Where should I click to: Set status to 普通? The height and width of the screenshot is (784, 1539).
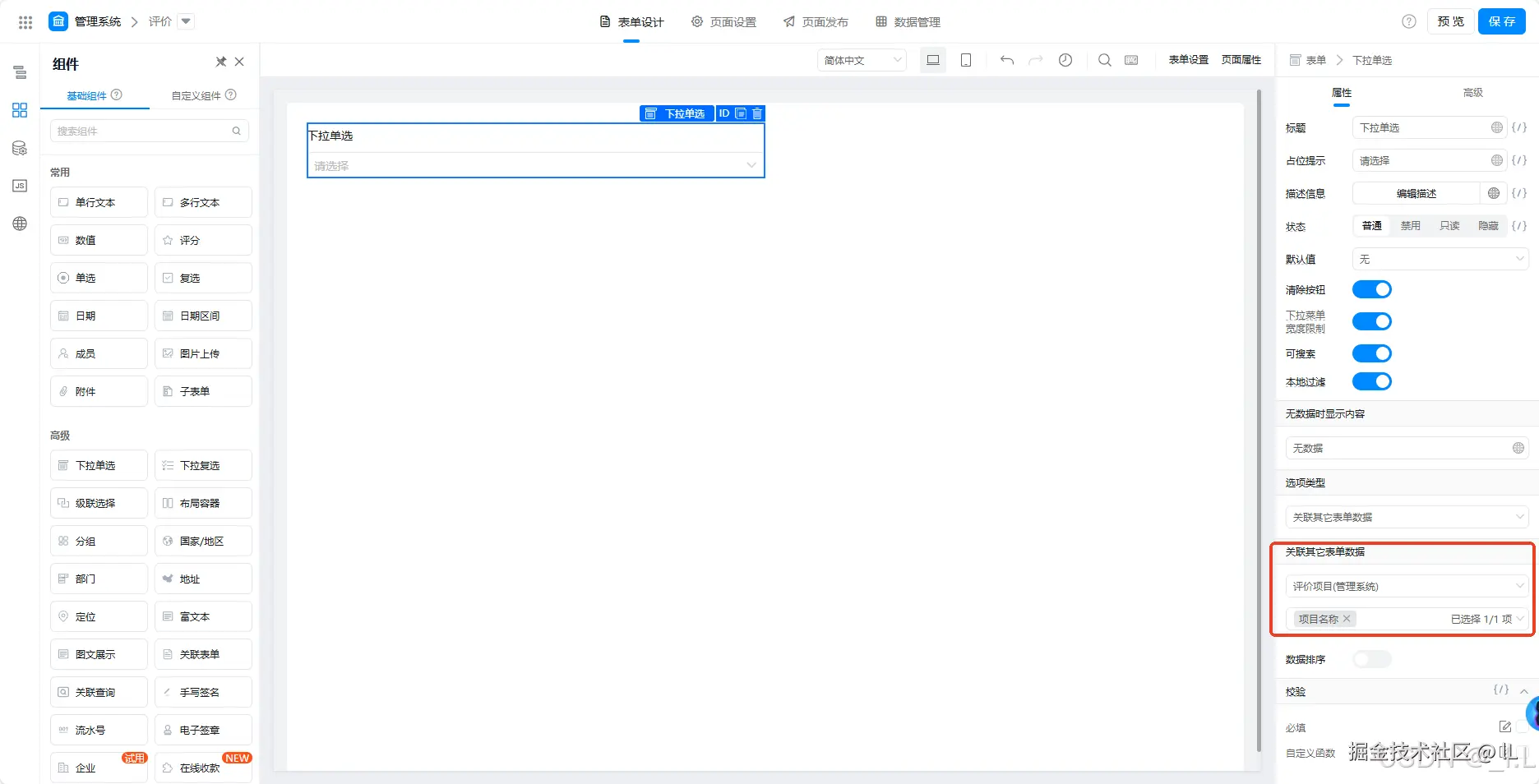1371,226
